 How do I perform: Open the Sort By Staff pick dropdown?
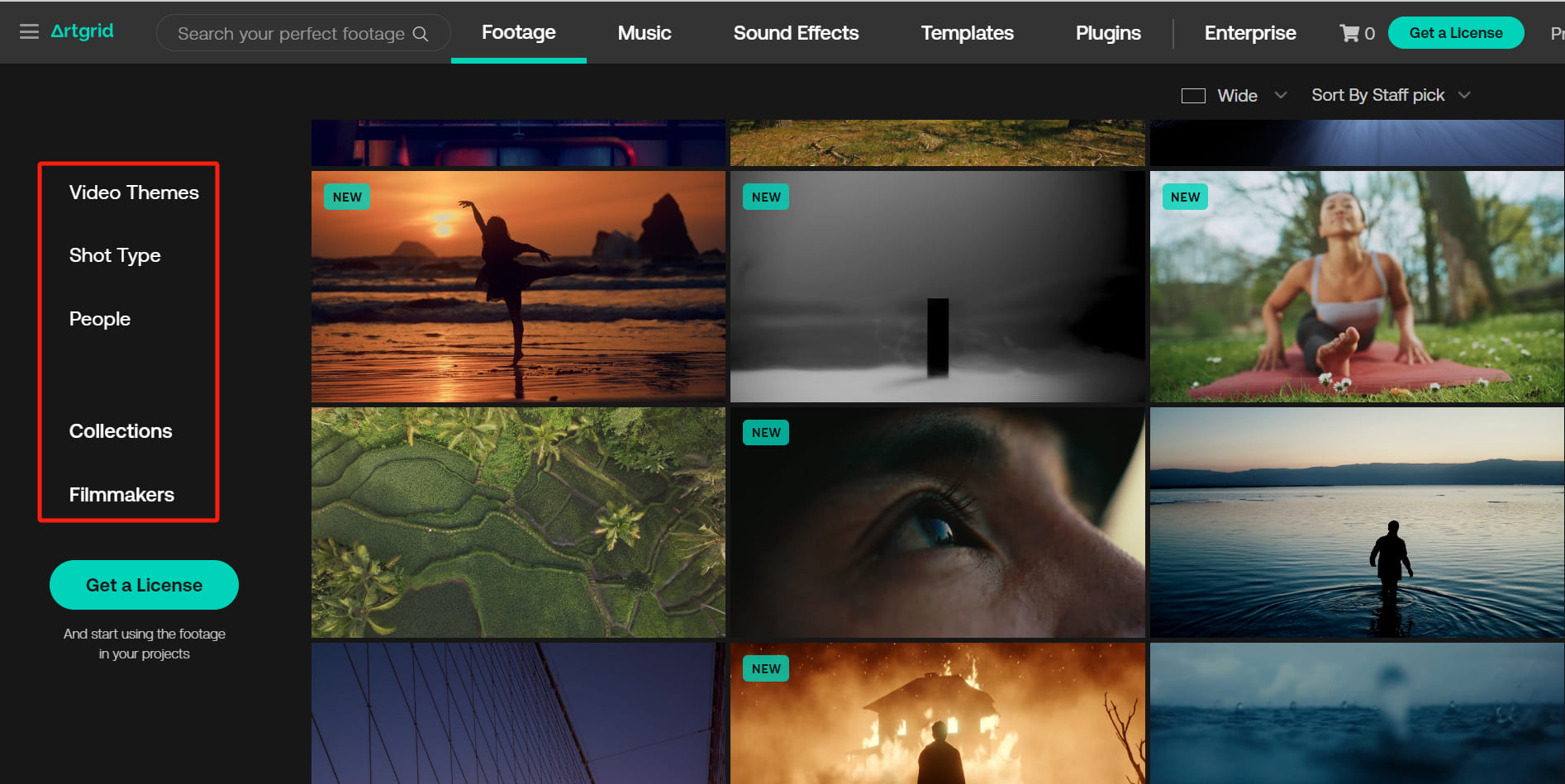[1390, 95]
